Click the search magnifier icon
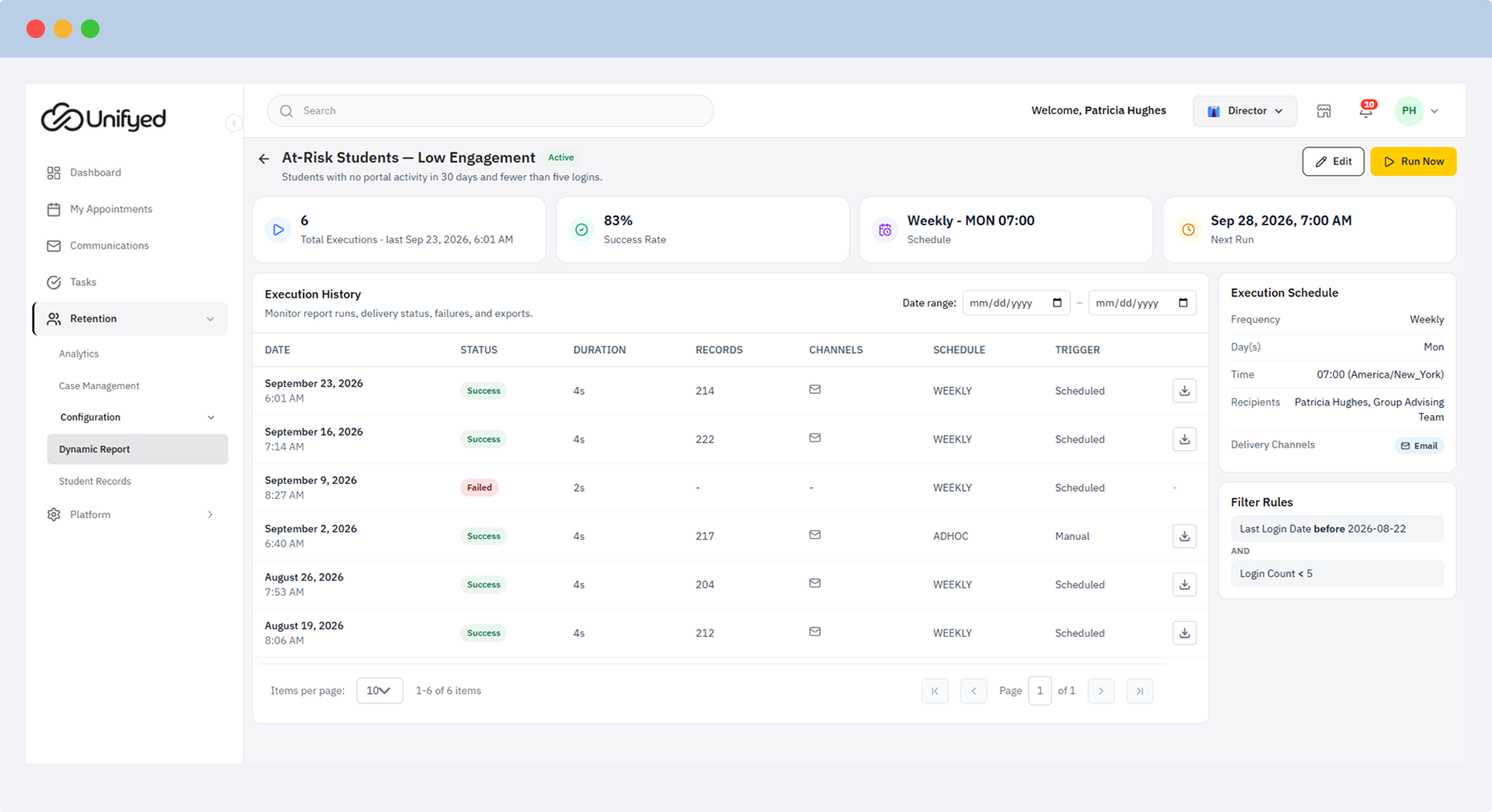 tap(287, 111)
